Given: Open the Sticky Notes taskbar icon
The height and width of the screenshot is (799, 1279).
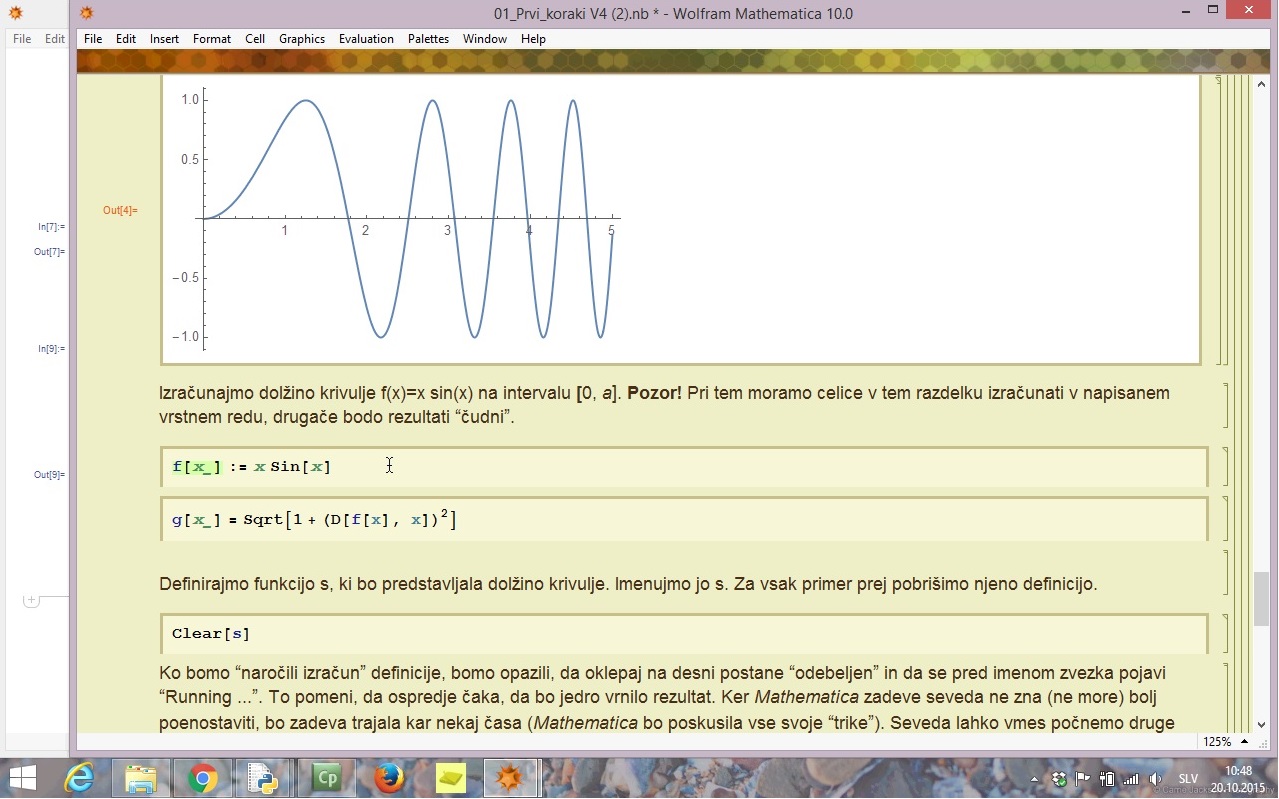Looking at the screenshot, I should [451, 778].
